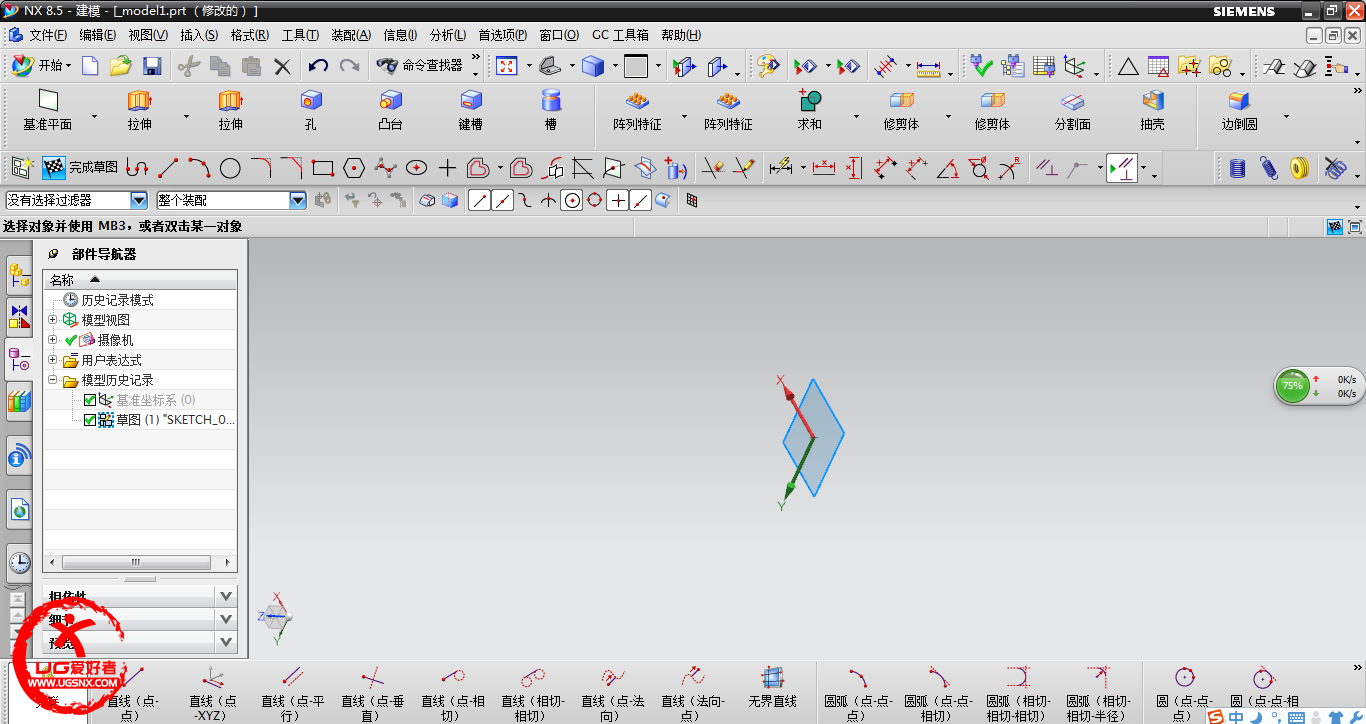Expand the 用户表达式 tree node
This screenshot has width=1366, height=724.
53,360
